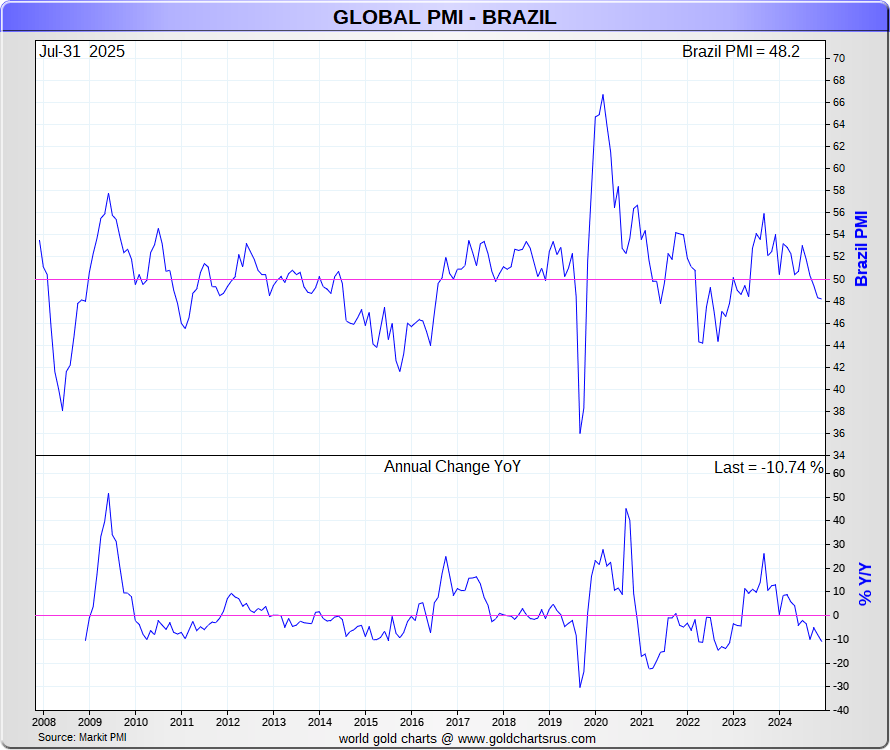This screenshot has height=750, width=890.
Task: Click the 2022 x-axis year label
Action: [x=687, y=722]
